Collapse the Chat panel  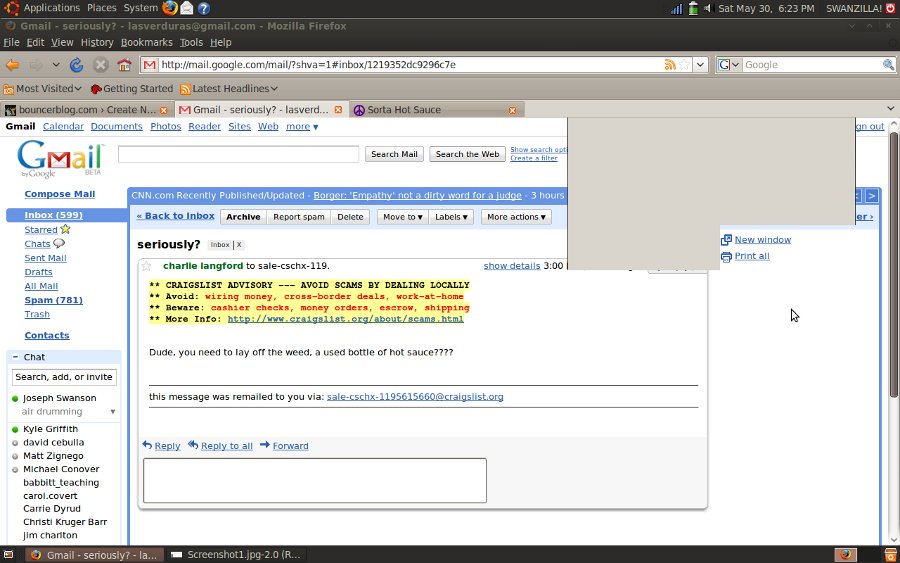(x=15, y=357)
